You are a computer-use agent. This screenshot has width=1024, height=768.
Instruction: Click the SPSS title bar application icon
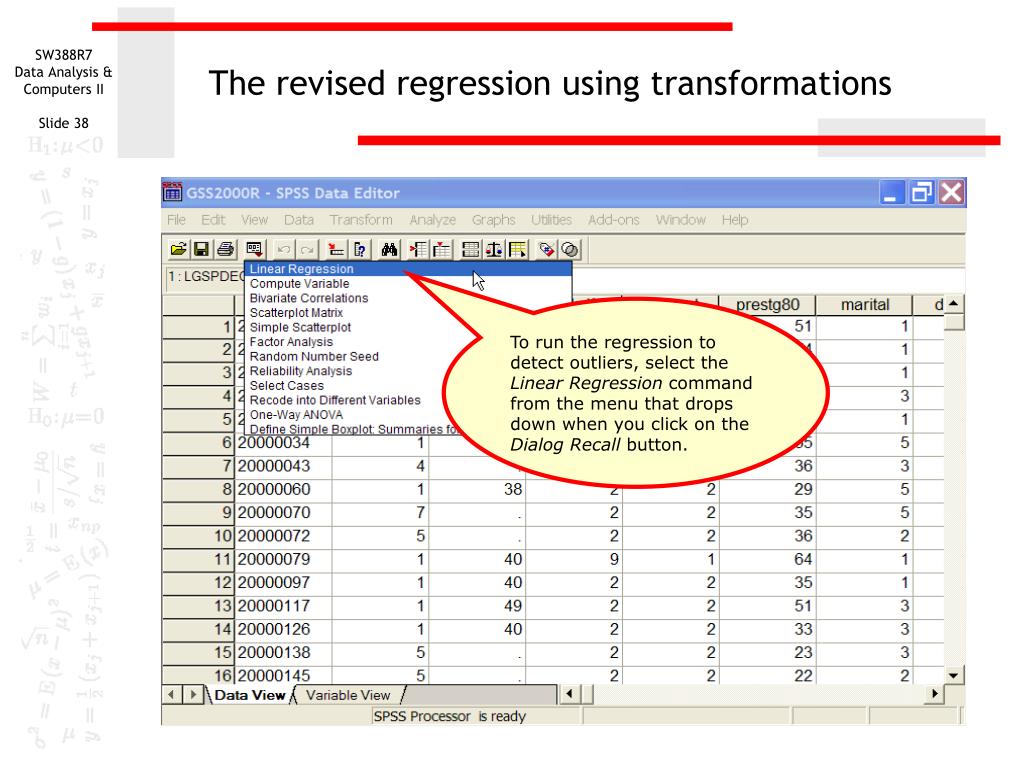(172, 192)
